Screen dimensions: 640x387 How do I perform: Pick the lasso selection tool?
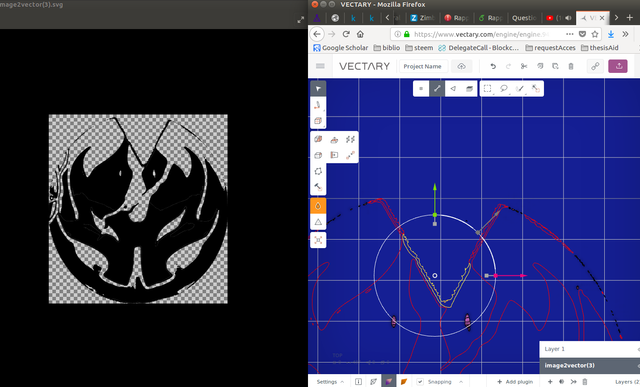[504, 89]
